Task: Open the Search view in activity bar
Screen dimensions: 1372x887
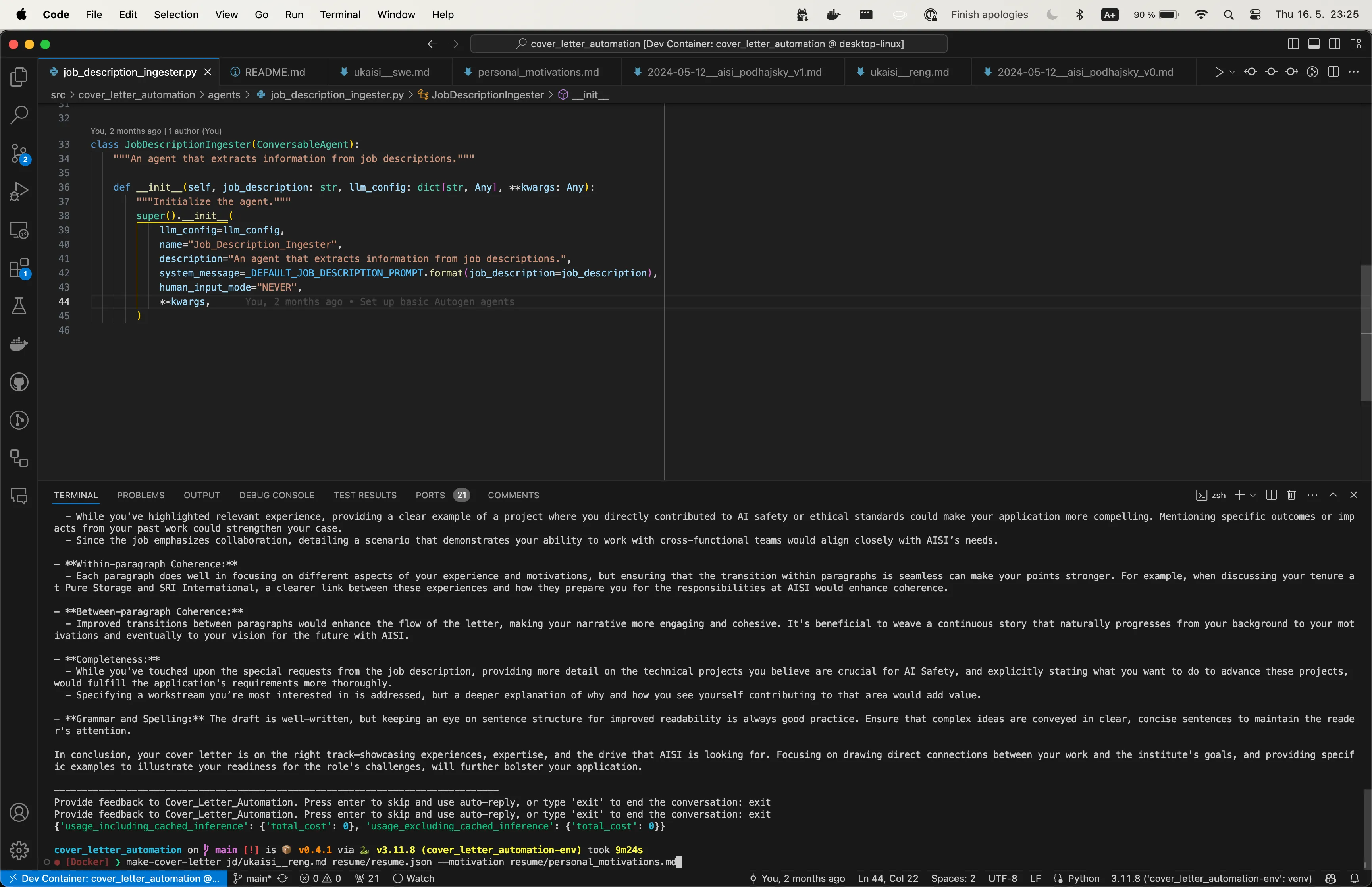Action: pyautogui.click(x=19, y=115)
